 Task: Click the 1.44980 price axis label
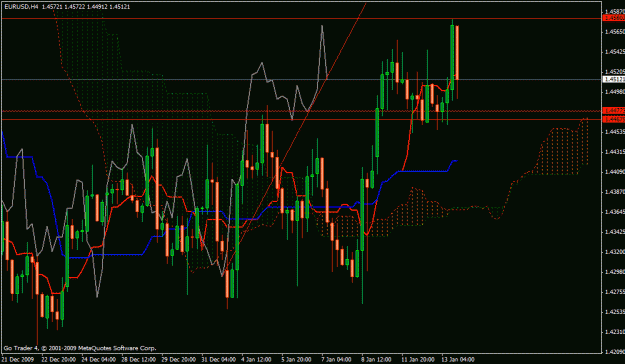(x=614, y=92)
